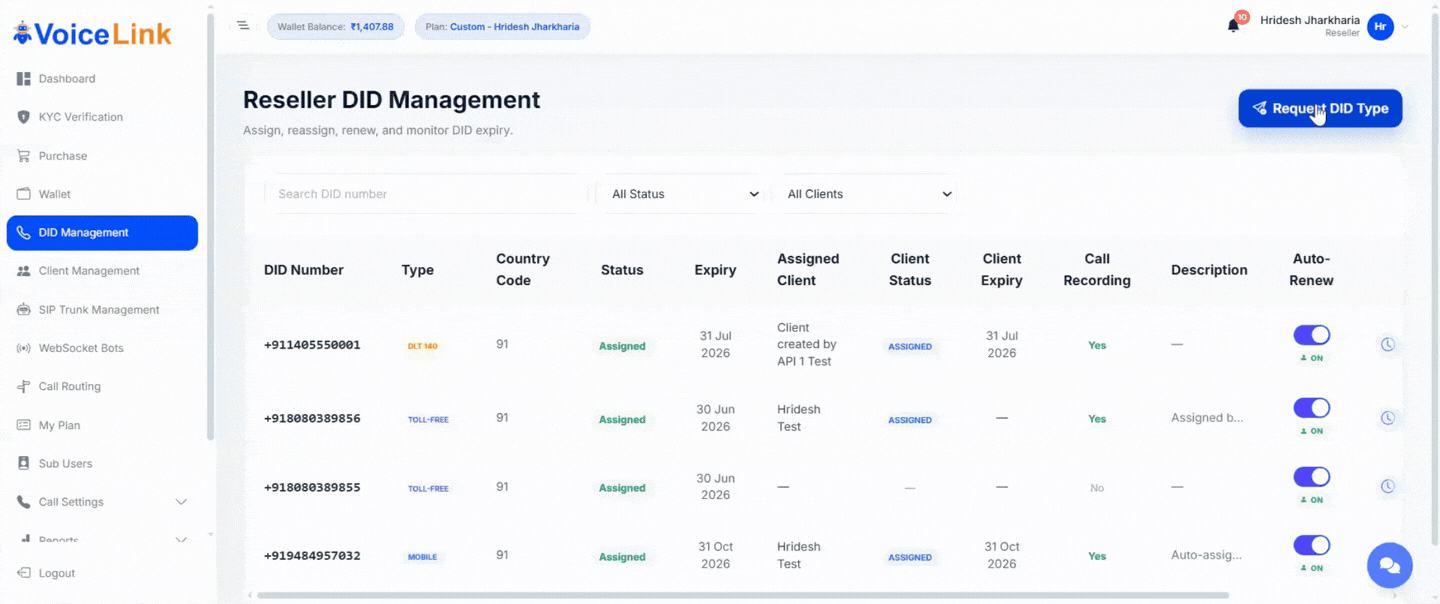Click the Request DID Type button
The height and width of the screenshot is (604, 1440).
pyautogui.click(x=1320, y=108)
